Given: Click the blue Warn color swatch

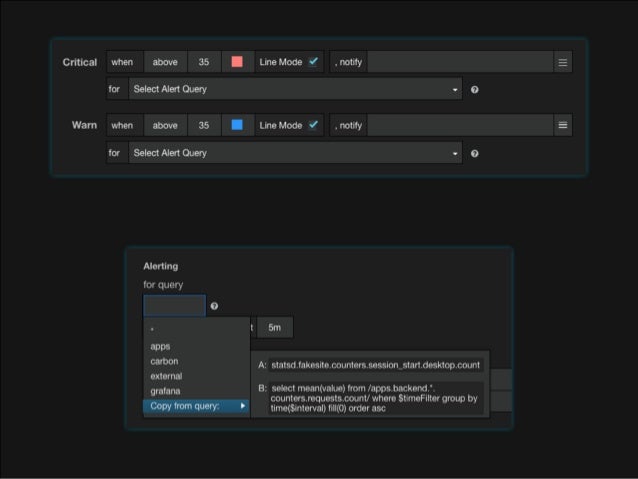Looking at the screenshot, I should (237, 125).
